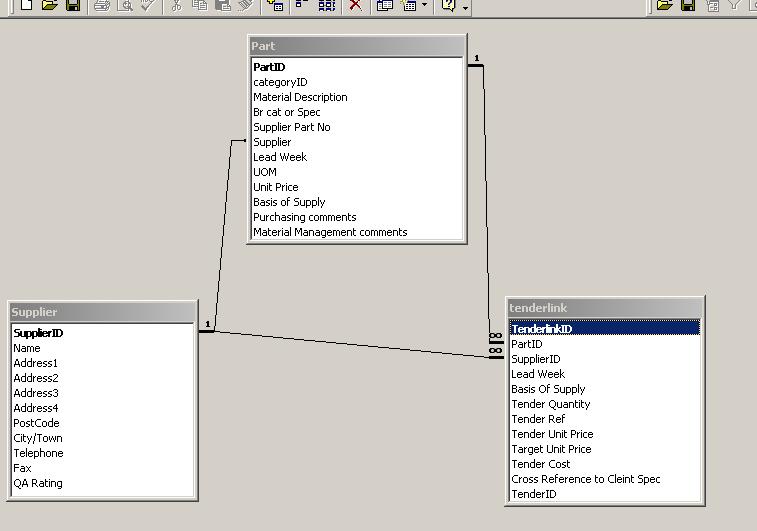
Task: Select the Supplier table title bar
Action: (102, 312)
